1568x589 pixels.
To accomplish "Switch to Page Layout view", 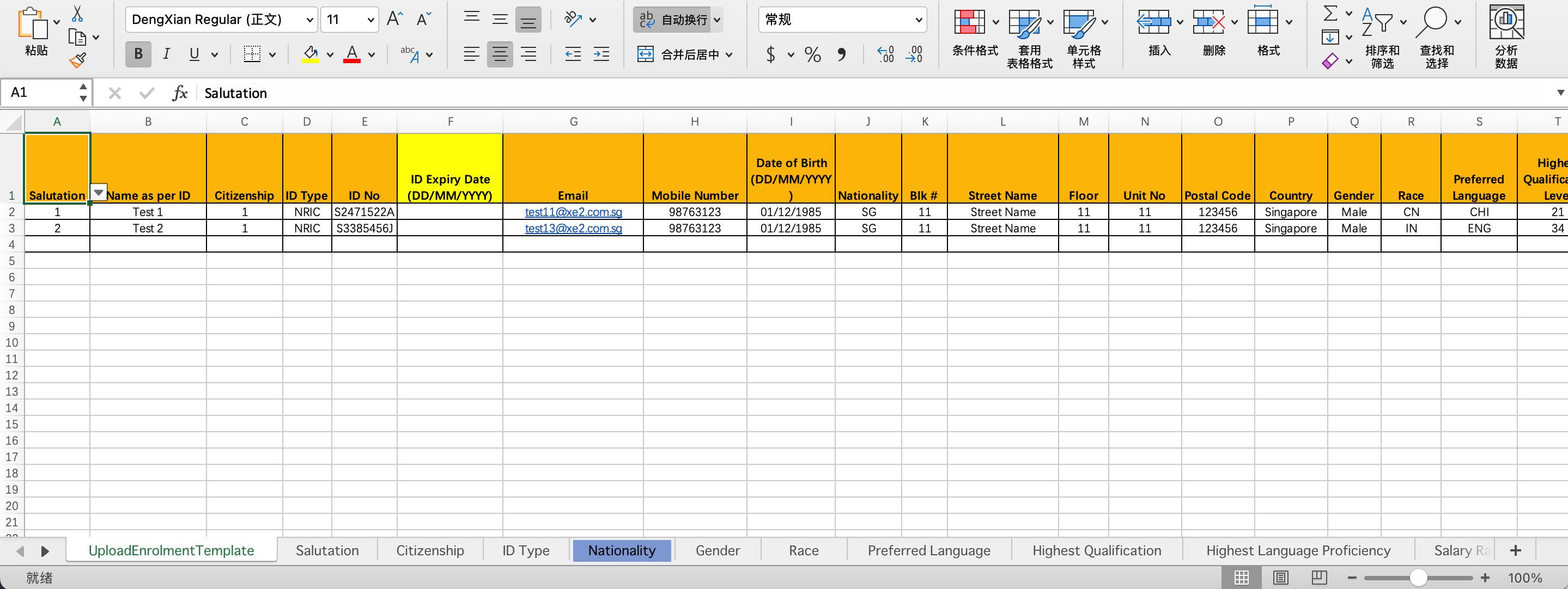I will [x=1281, y=578].
